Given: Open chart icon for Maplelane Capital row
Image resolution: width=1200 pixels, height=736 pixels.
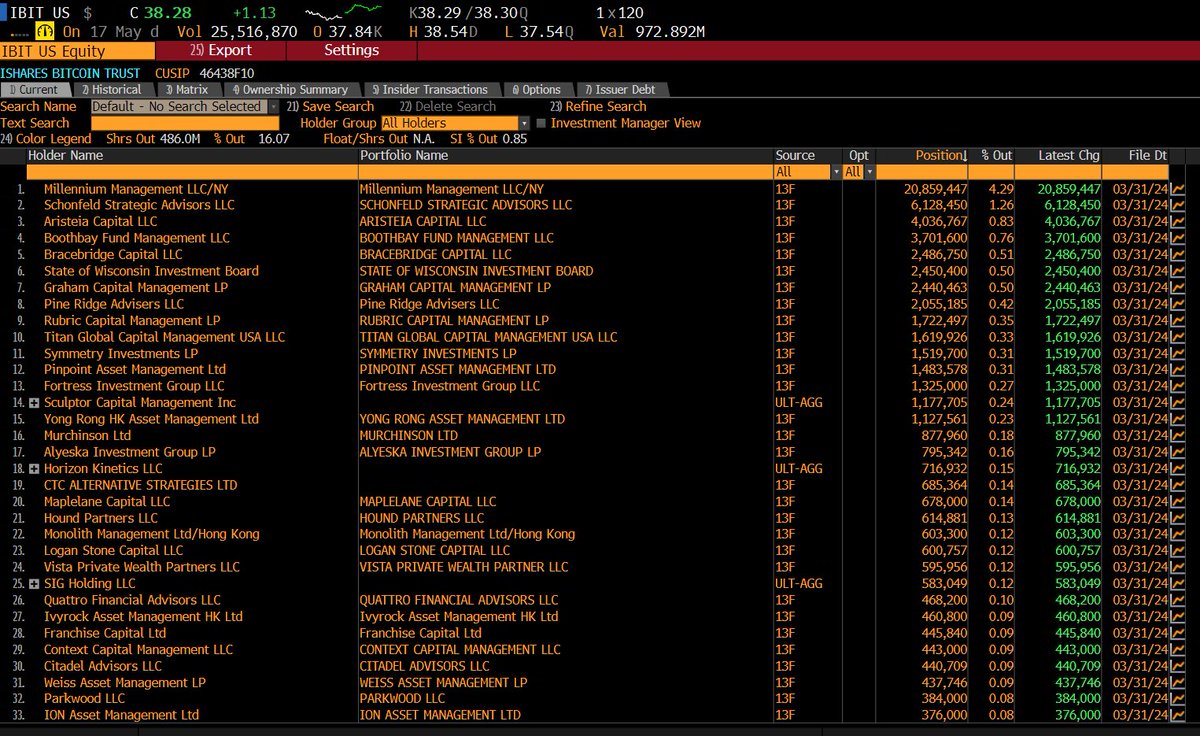Looking at the screenshot, I should (x=1178, y=502).
